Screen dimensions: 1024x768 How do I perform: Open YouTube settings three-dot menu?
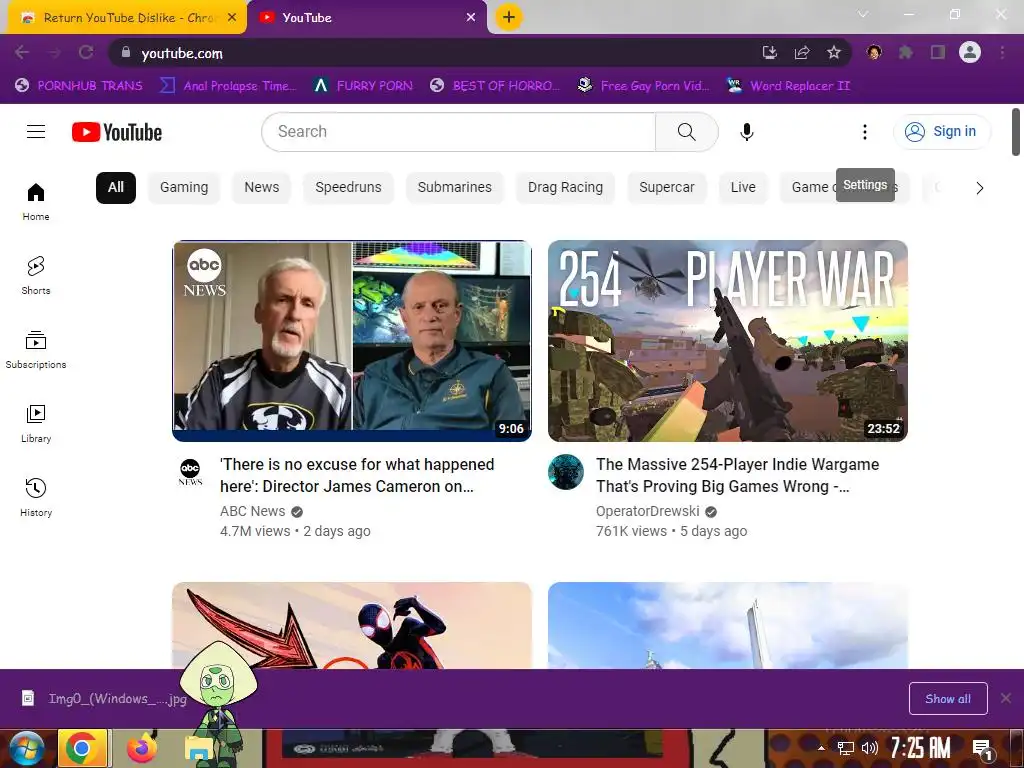(x=865, y=132)
